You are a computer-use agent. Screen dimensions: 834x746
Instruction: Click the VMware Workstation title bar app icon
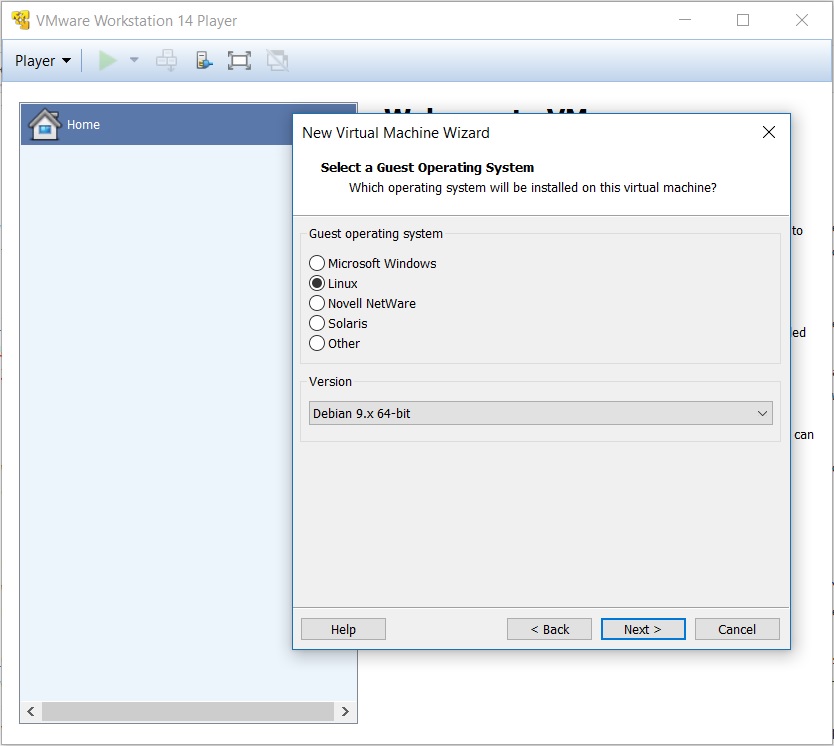[21, 20]
